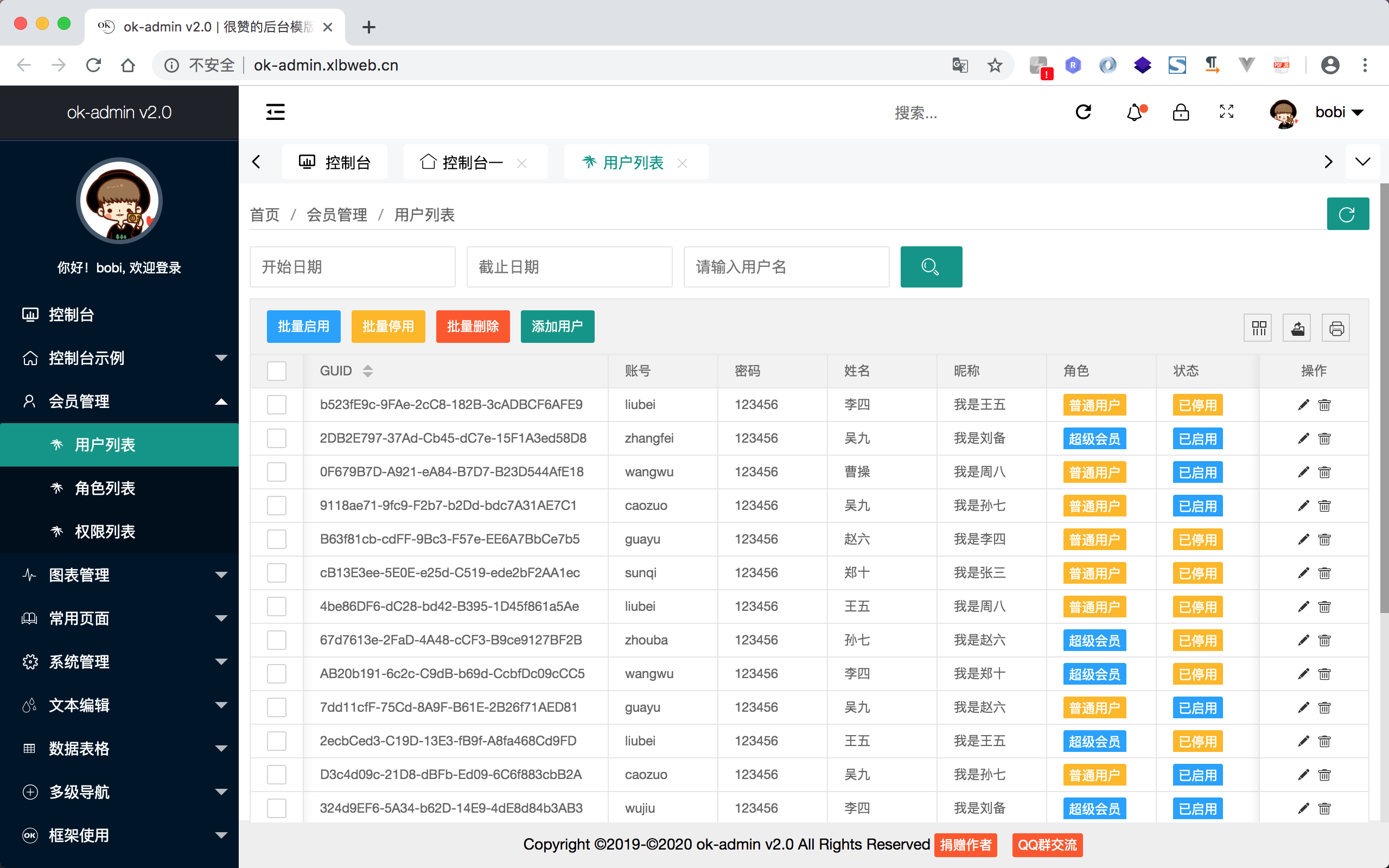1389x868 pixels.
Task: Click the 捐赠作者 link
Action: click(x=965, y=845)
